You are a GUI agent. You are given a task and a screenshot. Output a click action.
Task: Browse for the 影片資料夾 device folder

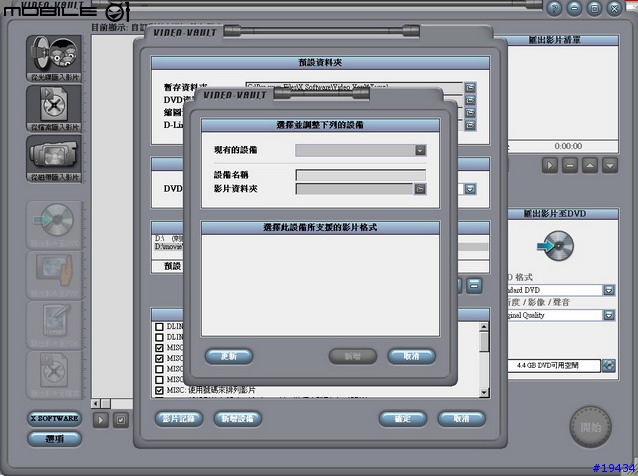pyautogui.click(x=420, y=189)
